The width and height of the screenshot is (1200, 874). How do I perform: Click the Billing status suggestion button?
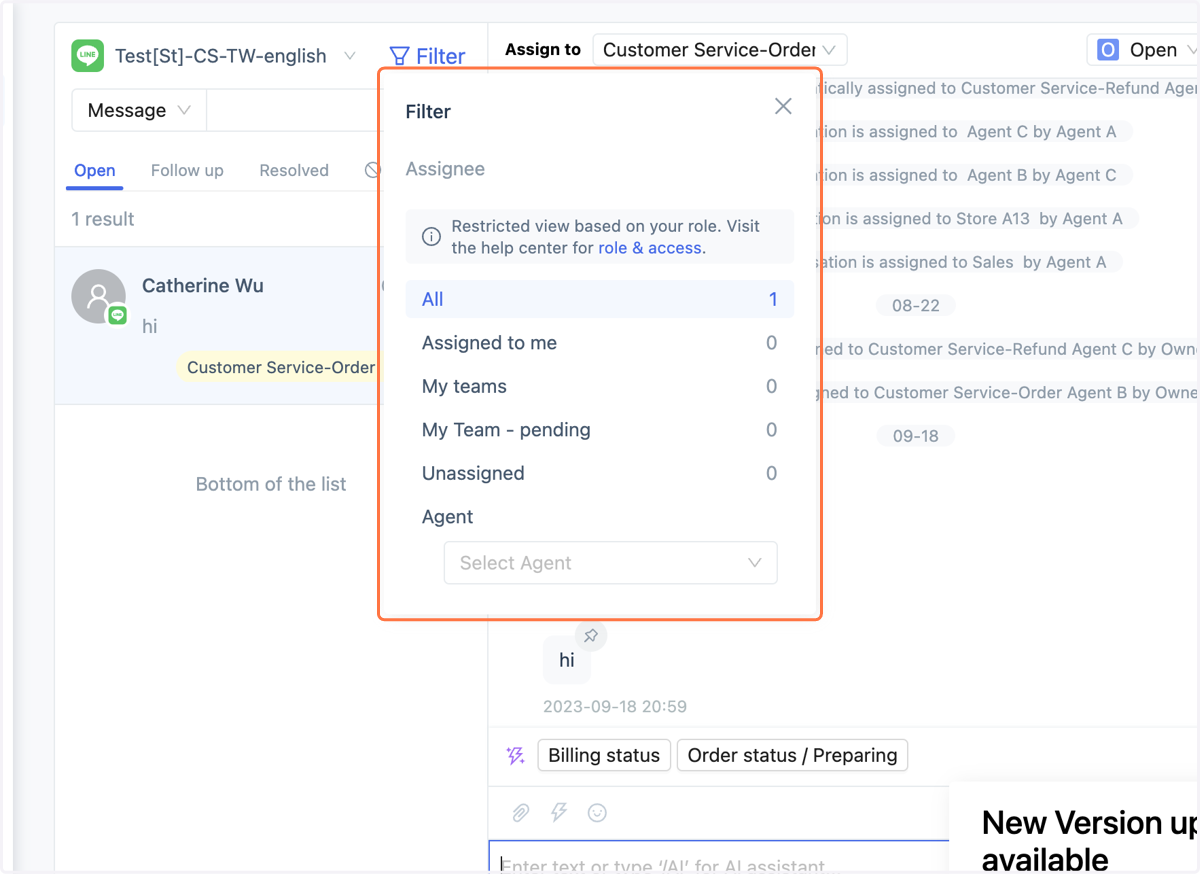pos(604,755)
